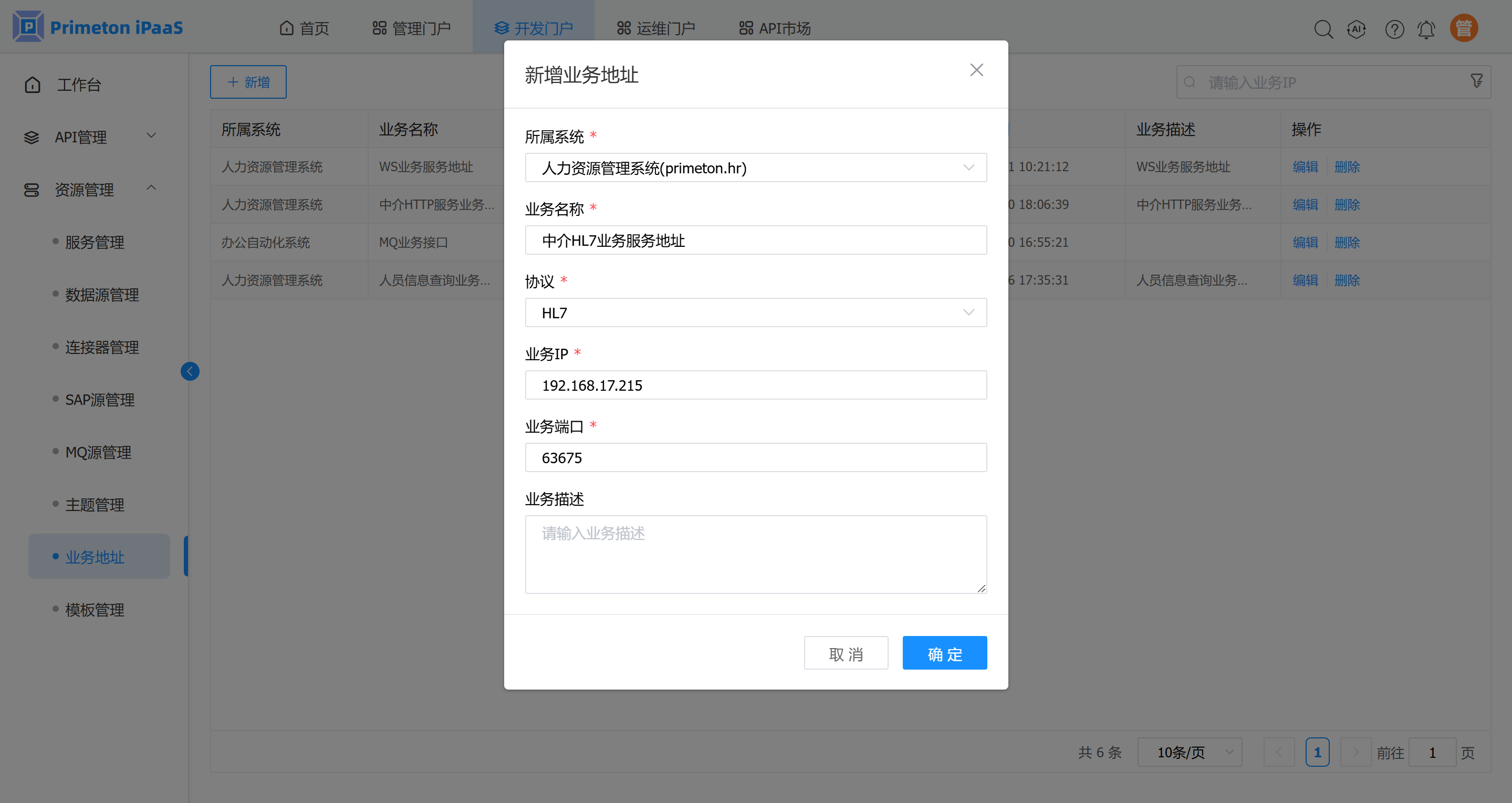1512x803 pixels.
Task: Click into the 业务描述 text area
Action: [755, 554]
